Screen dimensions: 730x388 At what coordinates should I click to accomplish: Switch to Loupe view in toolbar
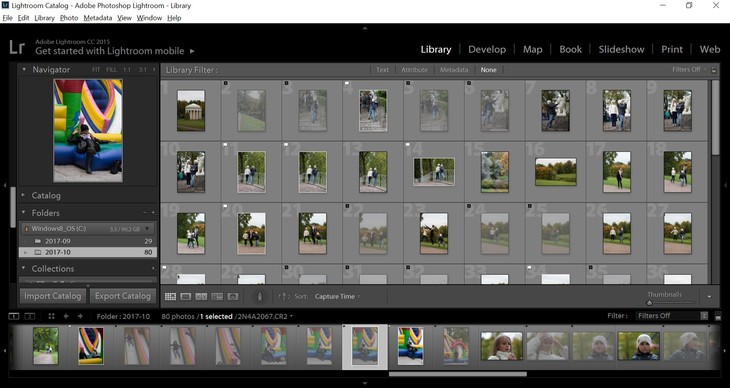(x=186, y=296)
